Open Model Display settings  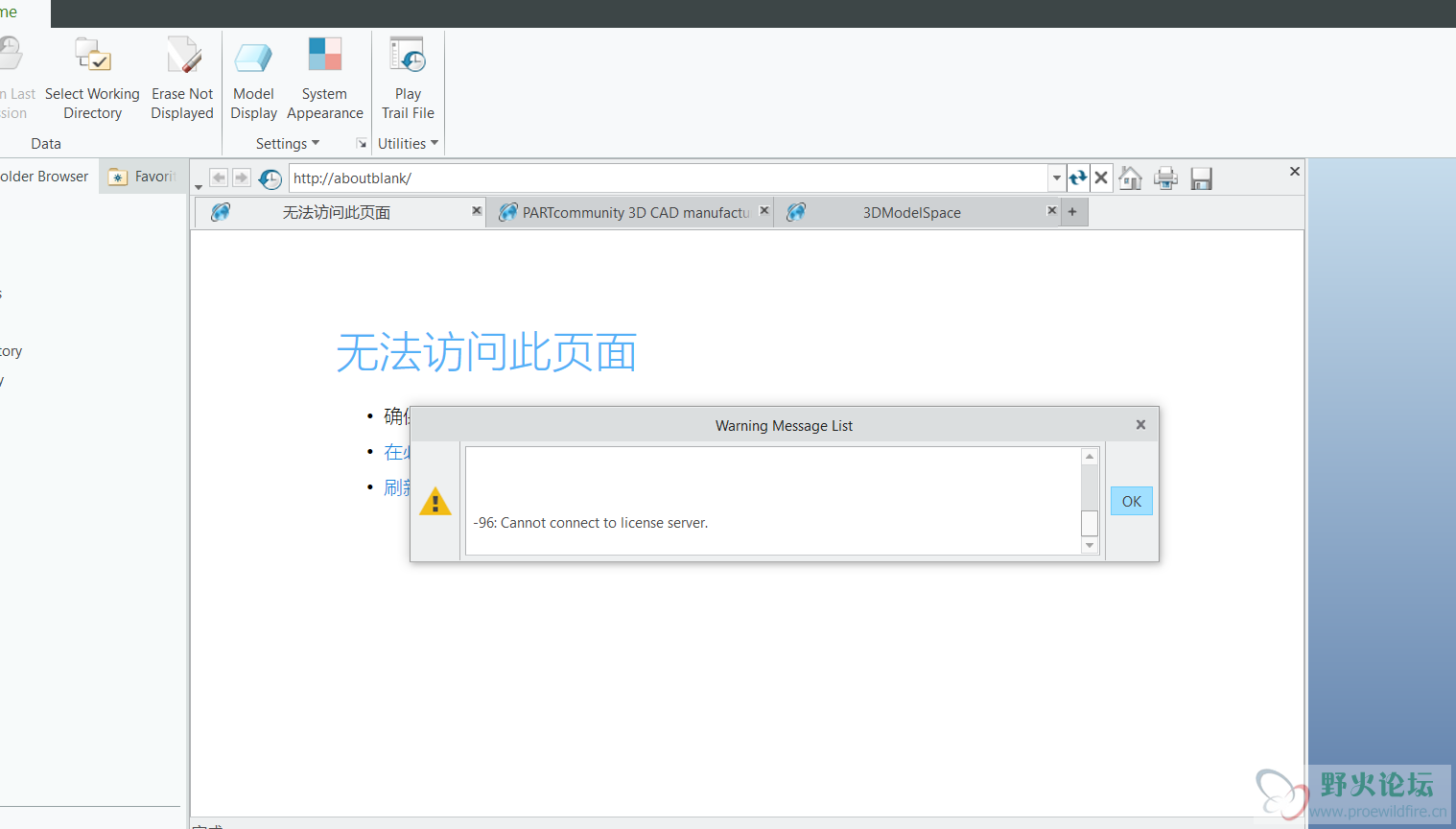point(253,79)
